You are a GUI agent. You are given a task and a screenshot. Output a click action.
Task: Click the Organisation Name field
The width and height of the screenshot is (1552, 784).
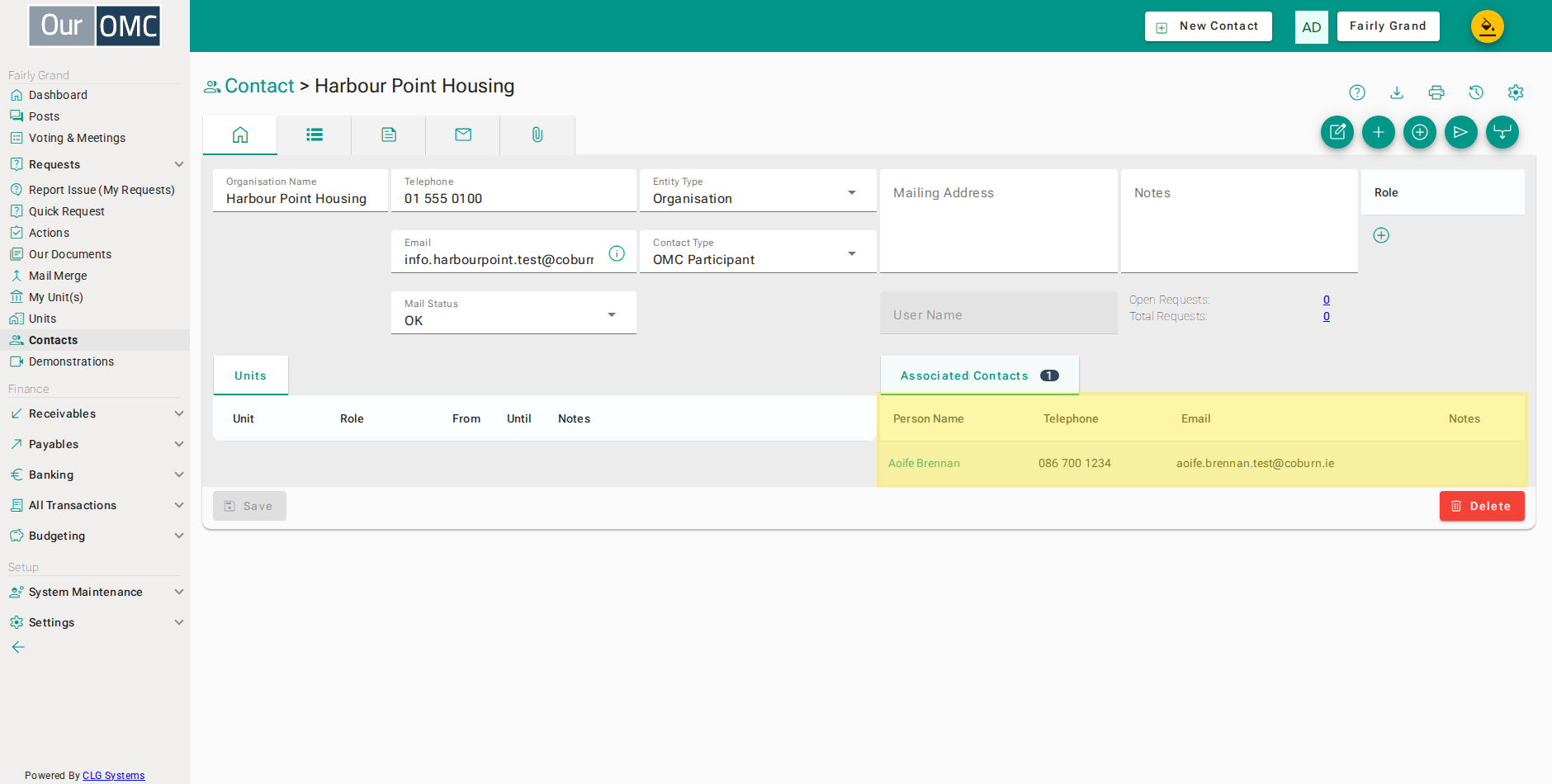(300, 191)
